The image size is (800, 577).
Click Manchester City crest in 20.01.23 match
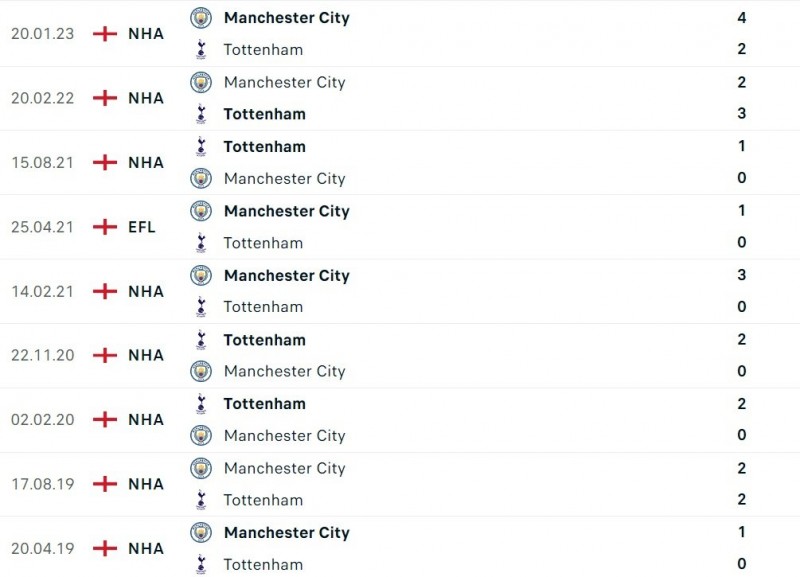[x=201, y=18]
